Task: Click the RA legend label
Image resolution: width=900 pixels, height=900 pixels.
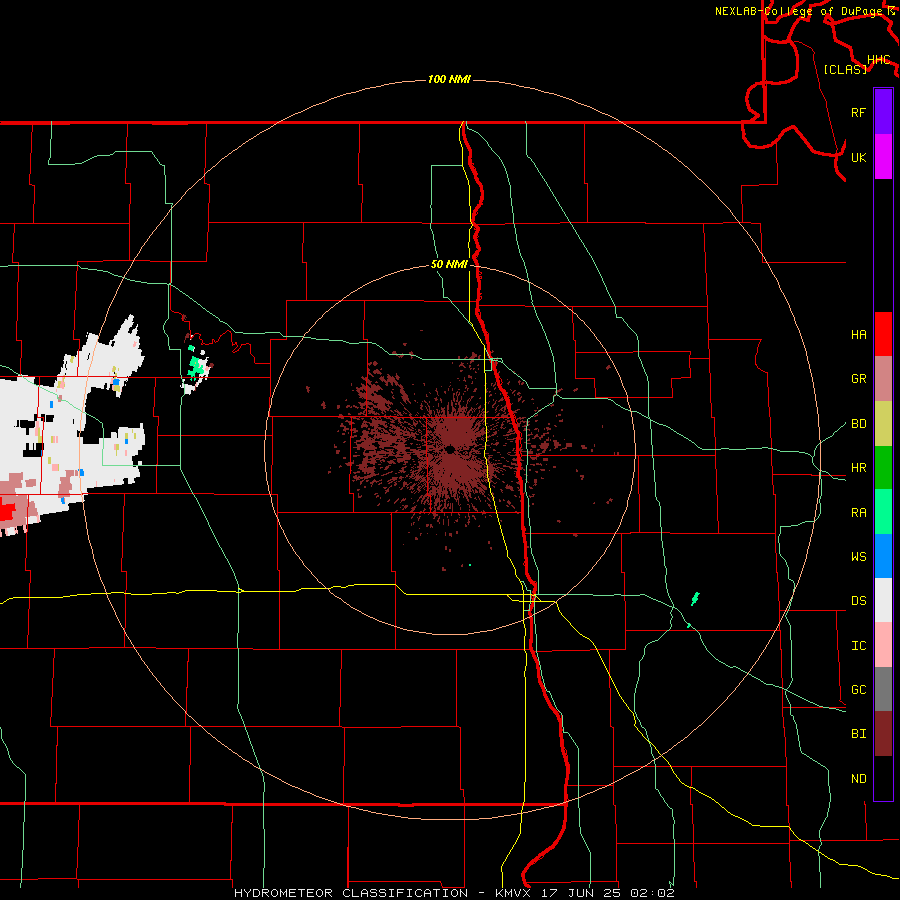Action: [x=858, y=513]
